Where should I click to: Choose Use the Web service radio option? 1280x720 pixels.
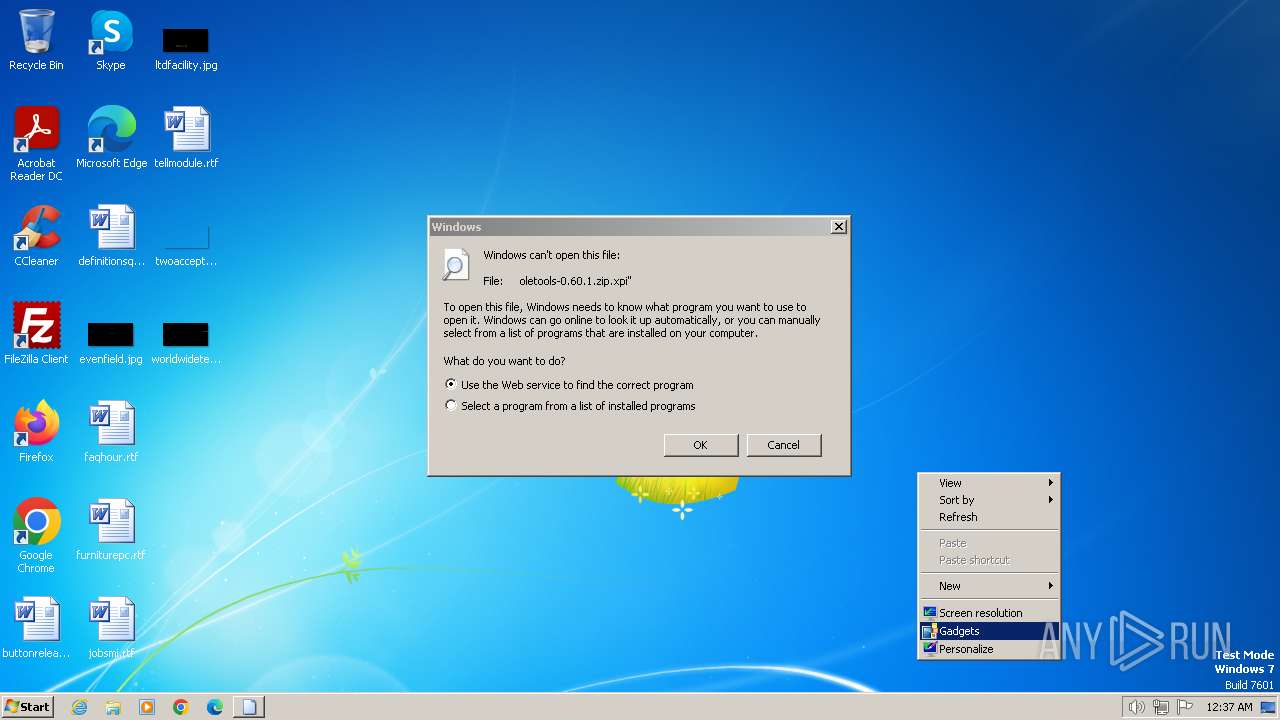(x=569, y=385)
